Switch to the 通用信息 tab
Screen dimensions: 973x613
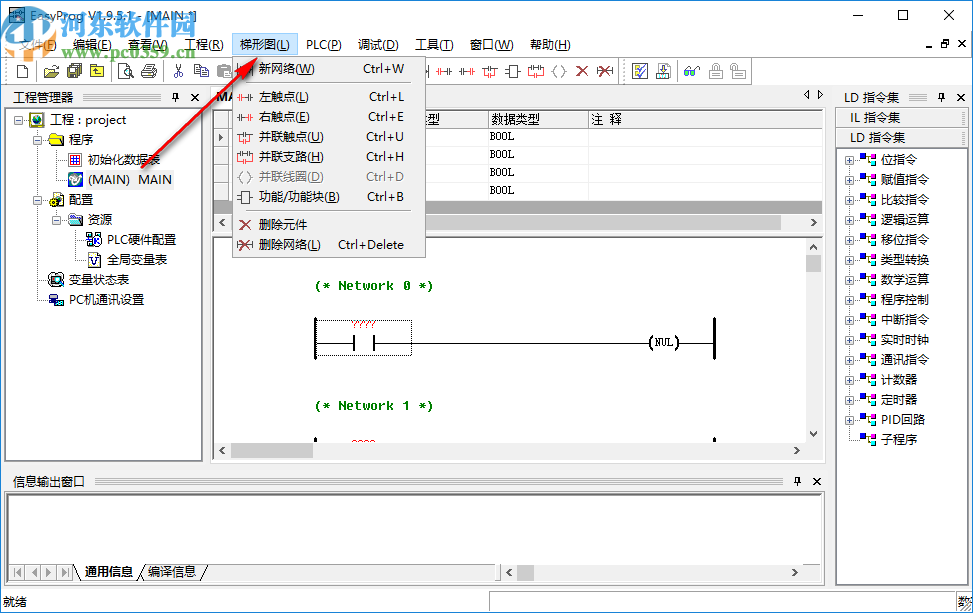point(109,571)
